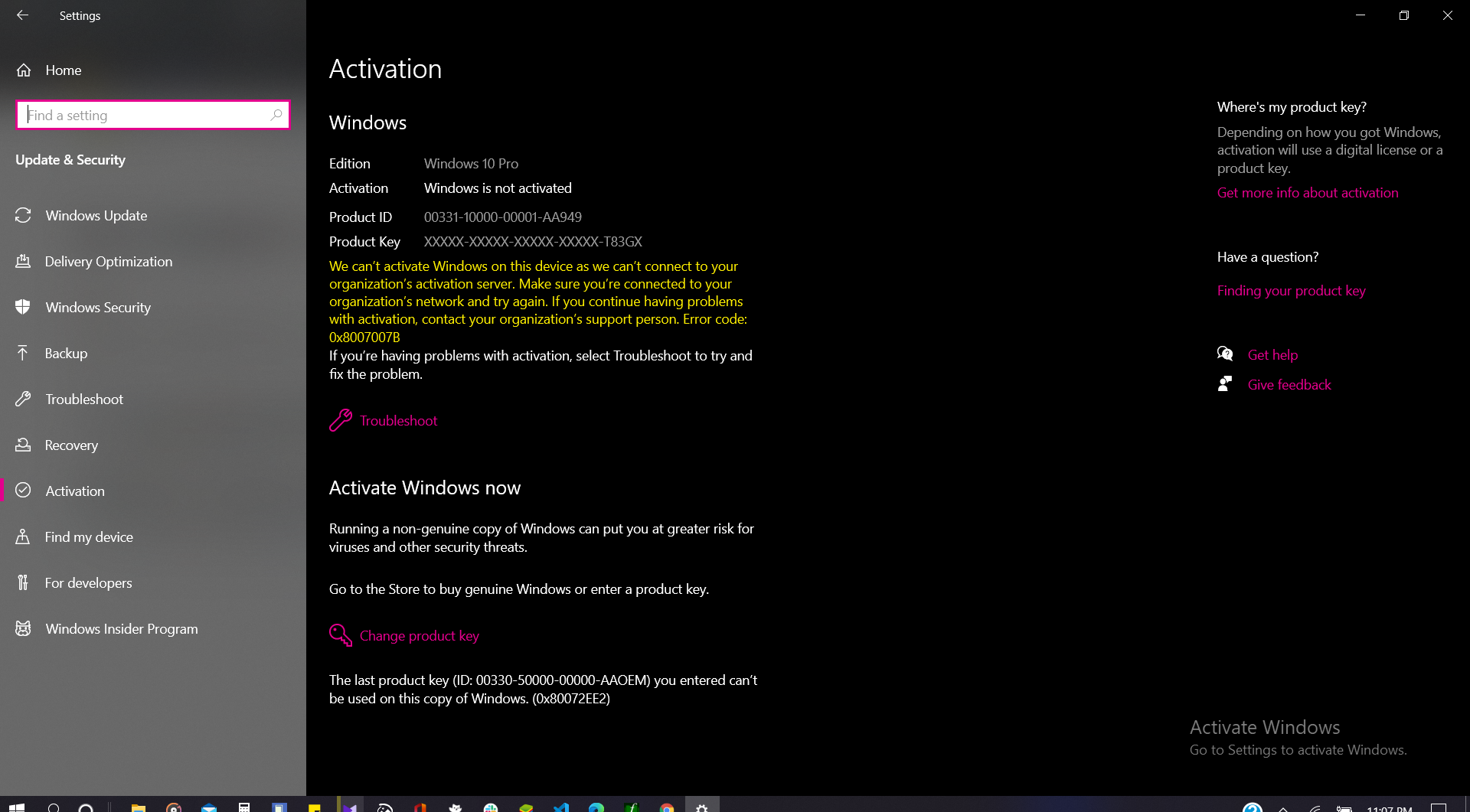Click the Activate Windows now heading
The image size is (1470, 812).
[x=425, y=488]
